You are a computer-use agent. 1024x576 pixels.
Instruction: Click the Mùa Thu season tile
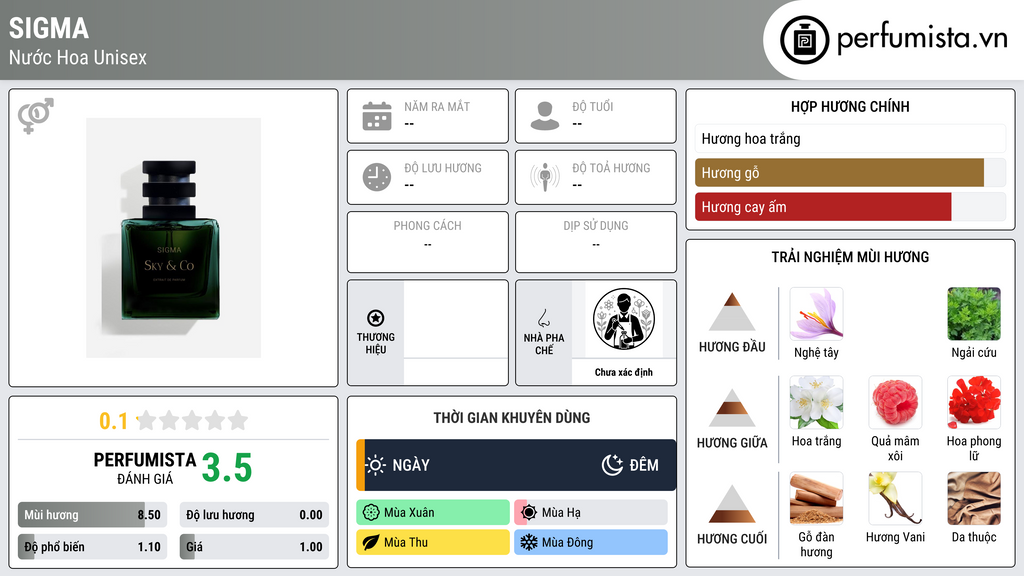coord(433,542)
